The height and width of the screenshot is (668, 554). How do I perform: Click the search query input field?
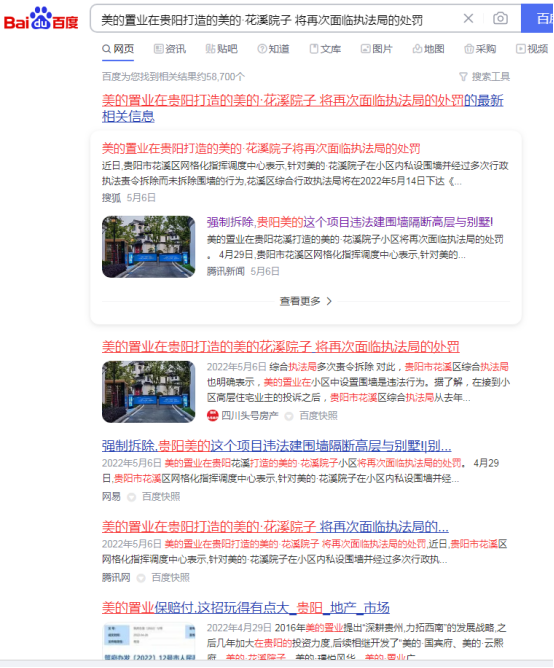(277, 19)
